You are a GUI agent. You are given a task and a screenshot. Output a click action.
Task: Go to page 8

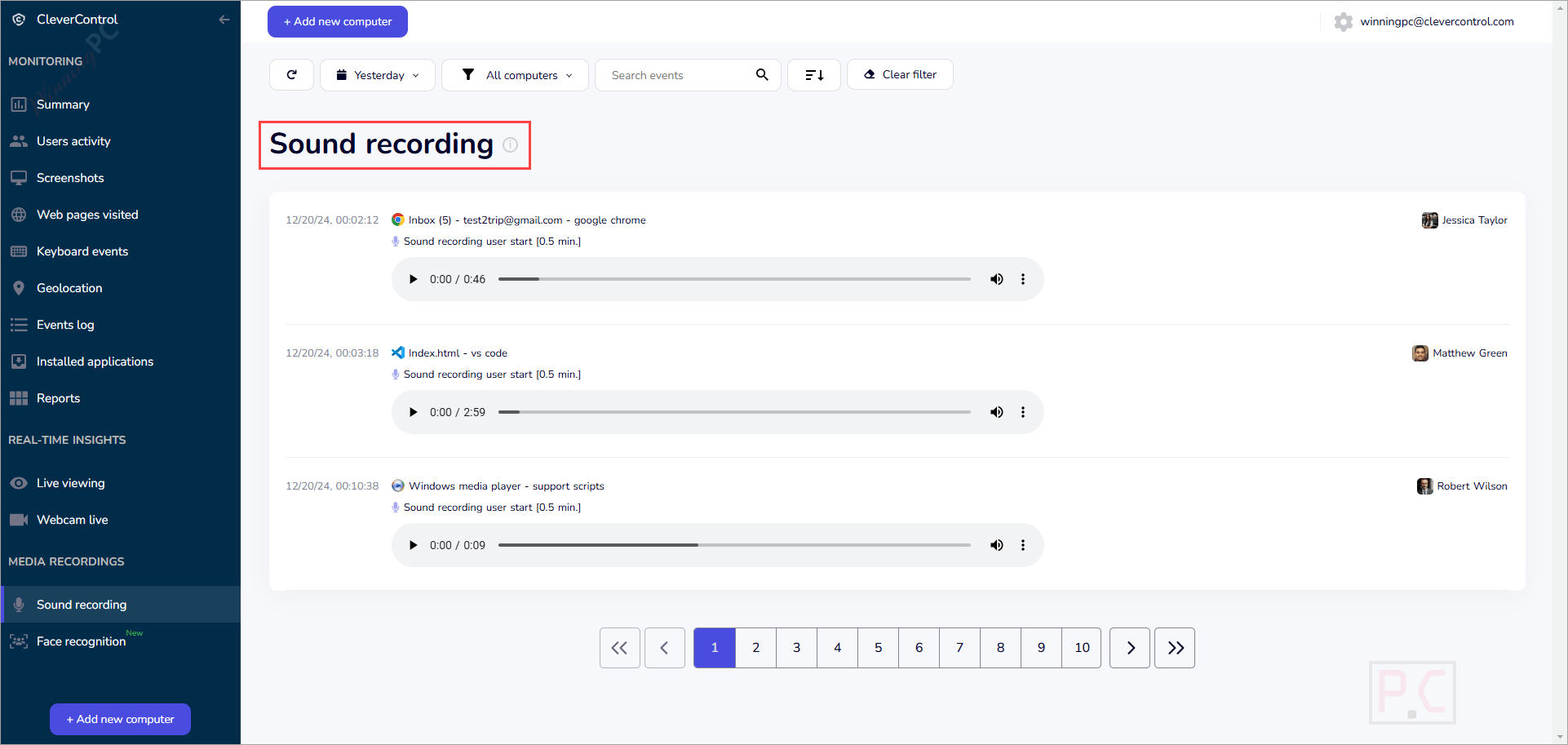(1001, 648)
